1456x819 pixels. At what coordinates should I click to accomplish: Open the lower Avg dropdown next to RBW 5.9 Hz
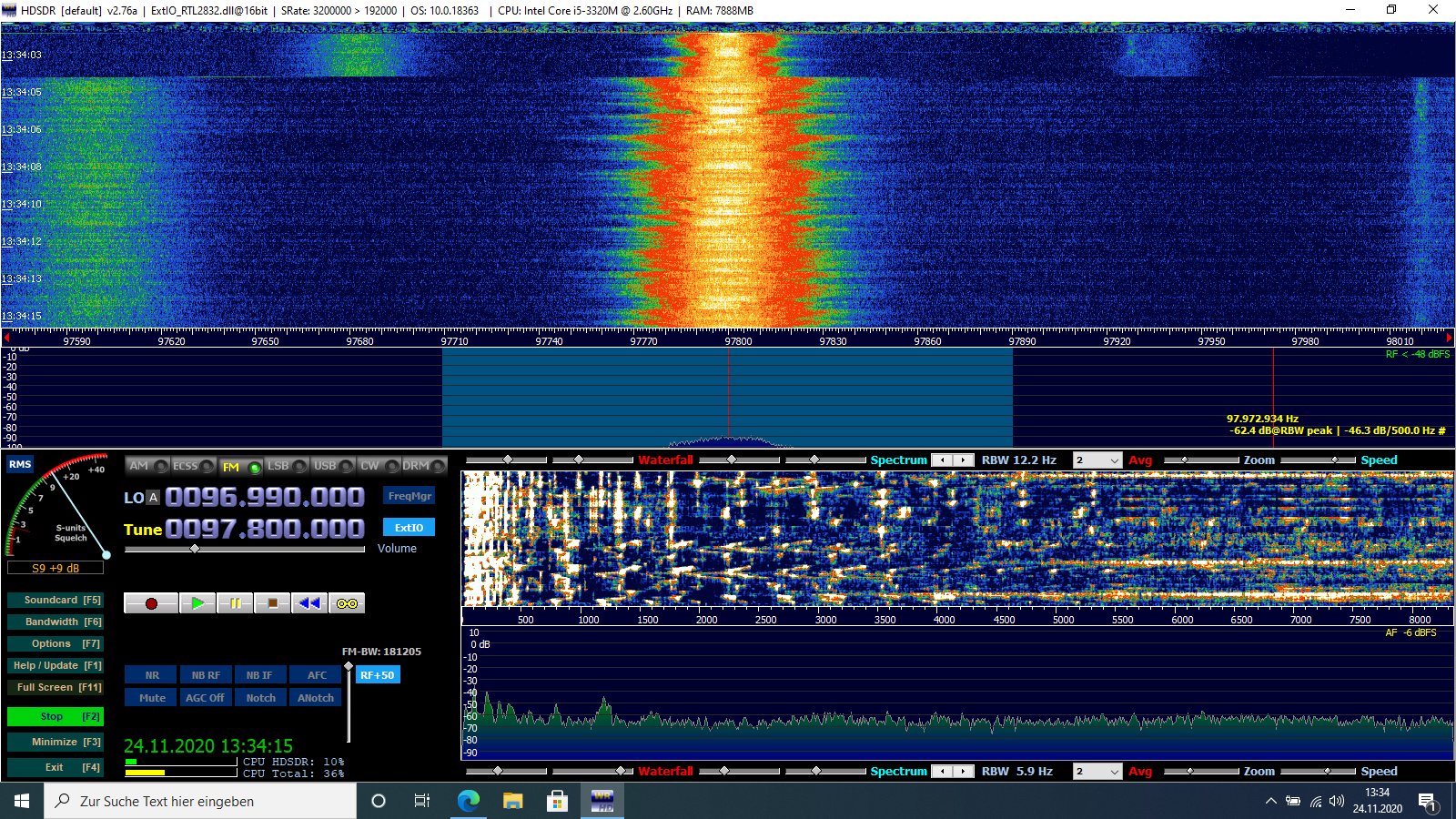[1097, 772]
